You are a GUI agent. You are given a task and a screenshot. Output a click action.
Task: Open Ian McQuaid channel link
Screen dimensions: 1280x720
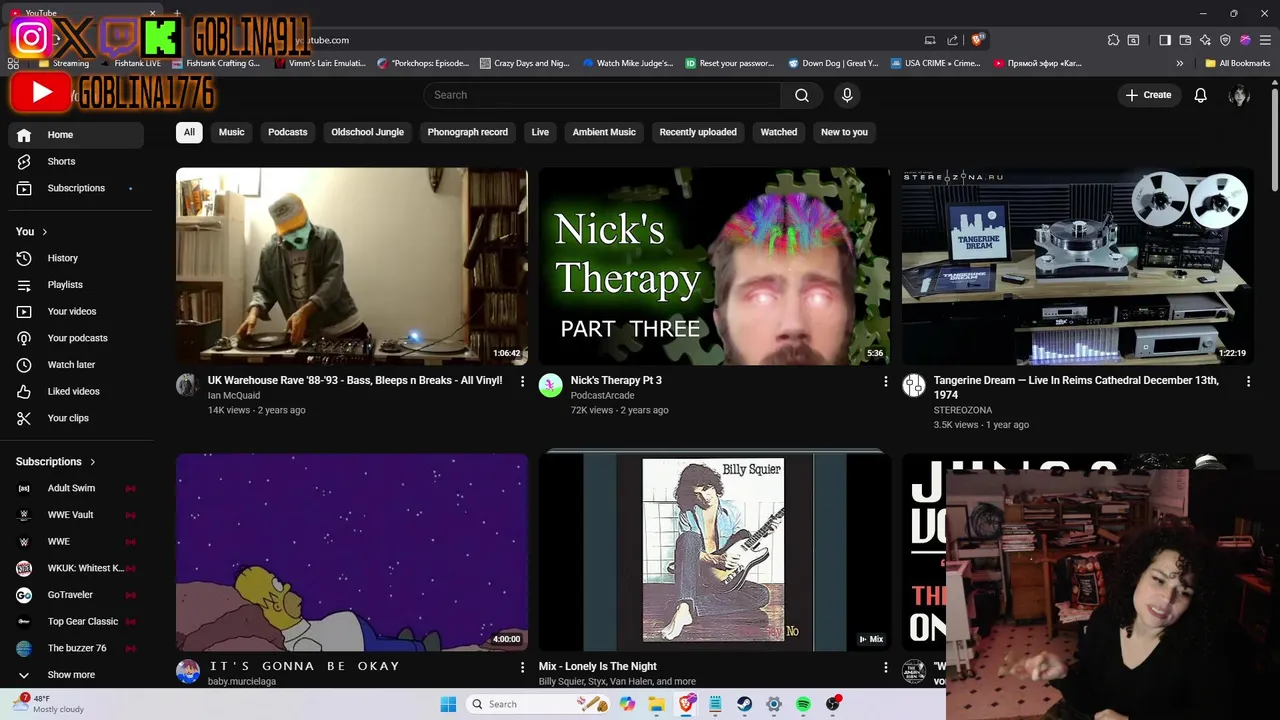[234, 396]
